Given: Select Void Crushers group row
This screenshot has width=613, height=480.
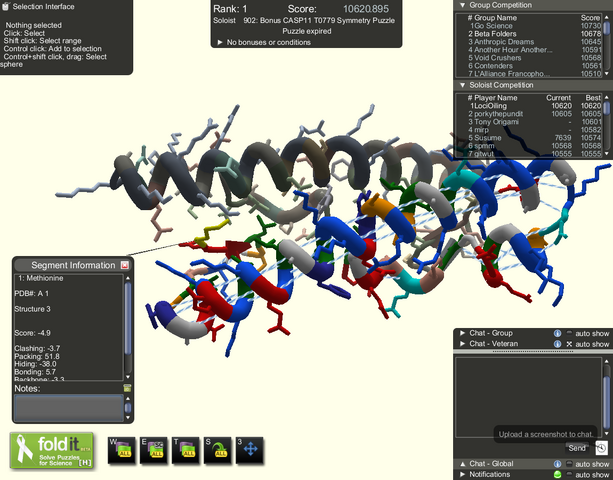Looking at the screenshot, I should coord(534,58).
